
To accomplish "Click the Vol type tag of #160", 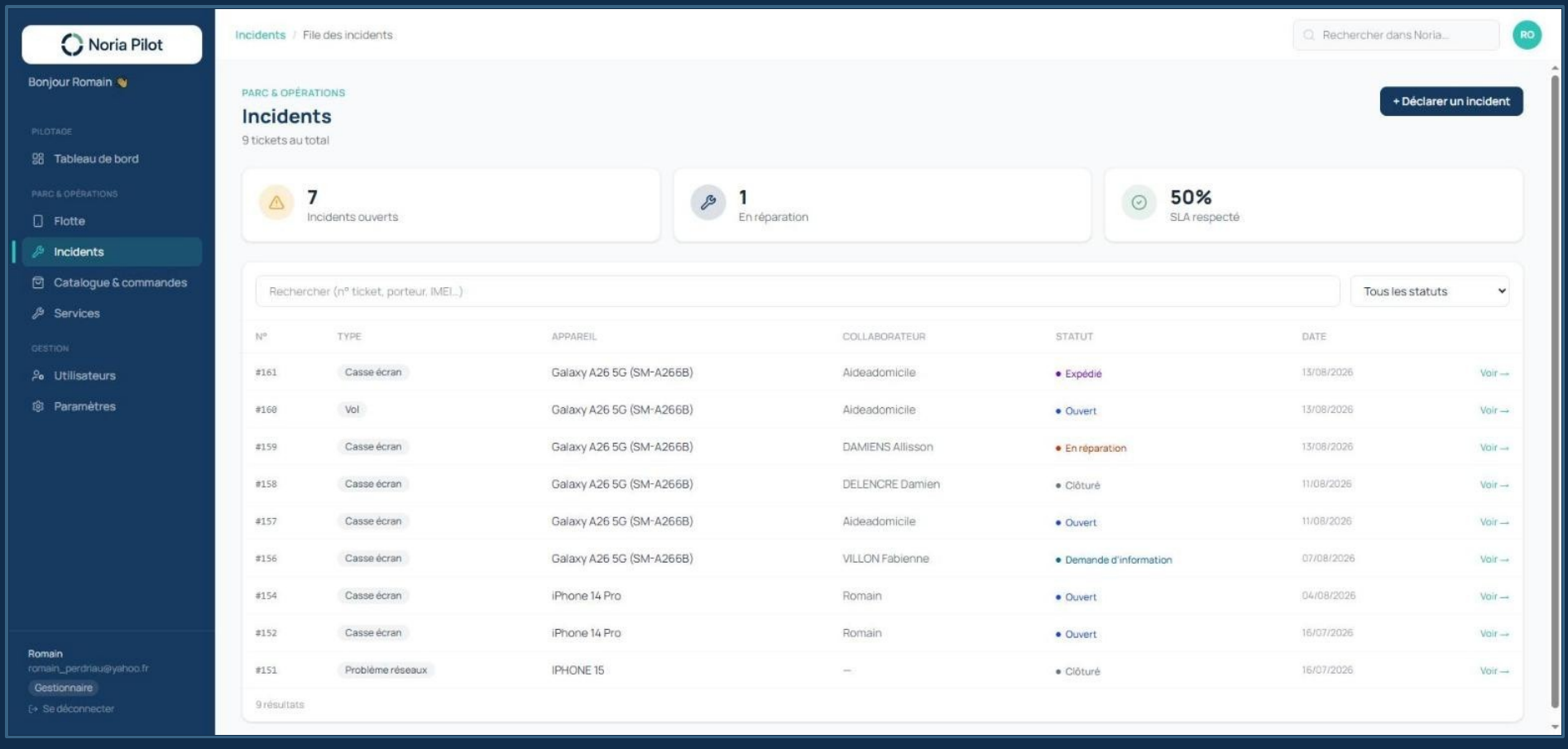I will pos(352,410).
